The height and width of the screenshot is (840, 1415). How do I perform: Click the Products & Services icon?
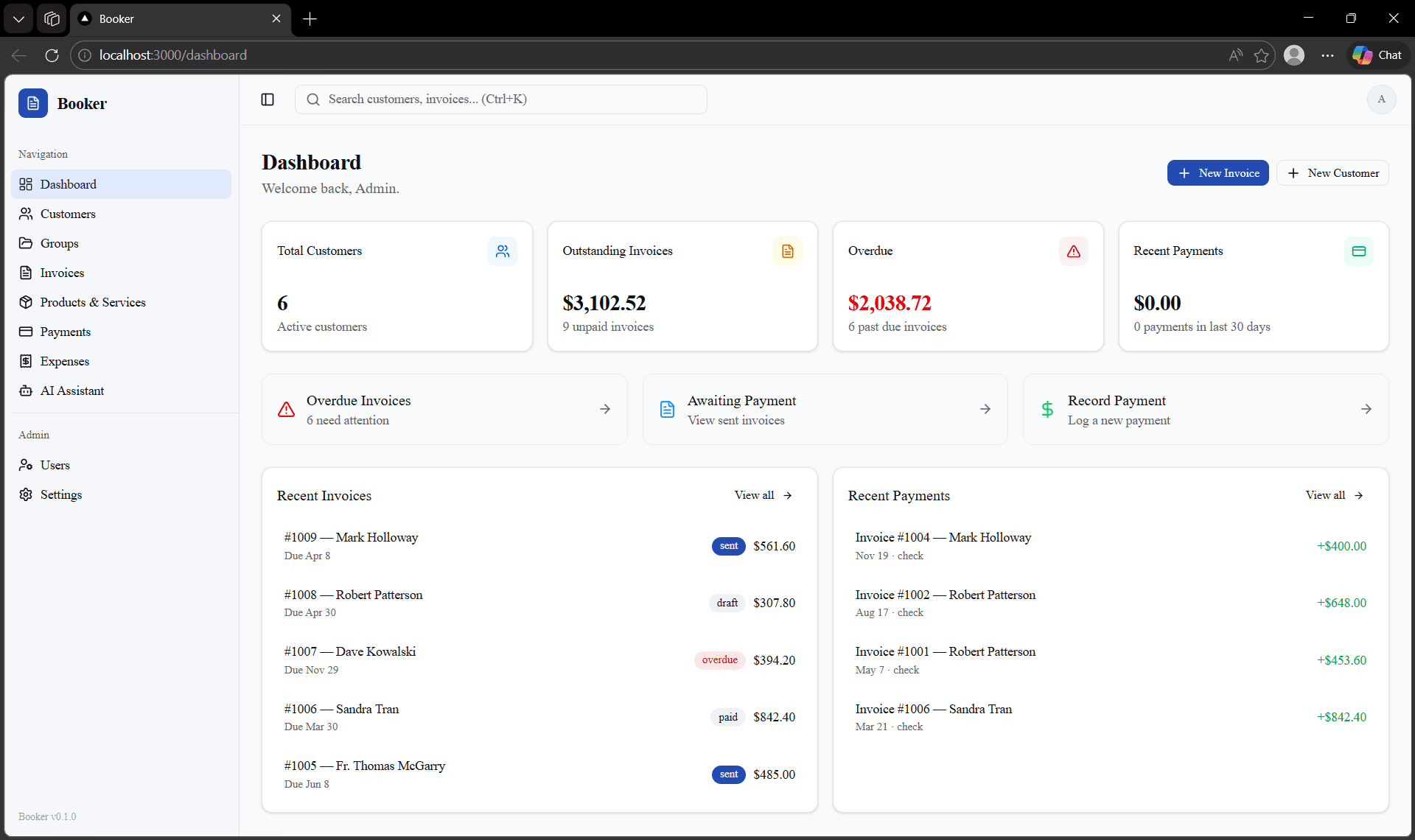coord(26,302)
